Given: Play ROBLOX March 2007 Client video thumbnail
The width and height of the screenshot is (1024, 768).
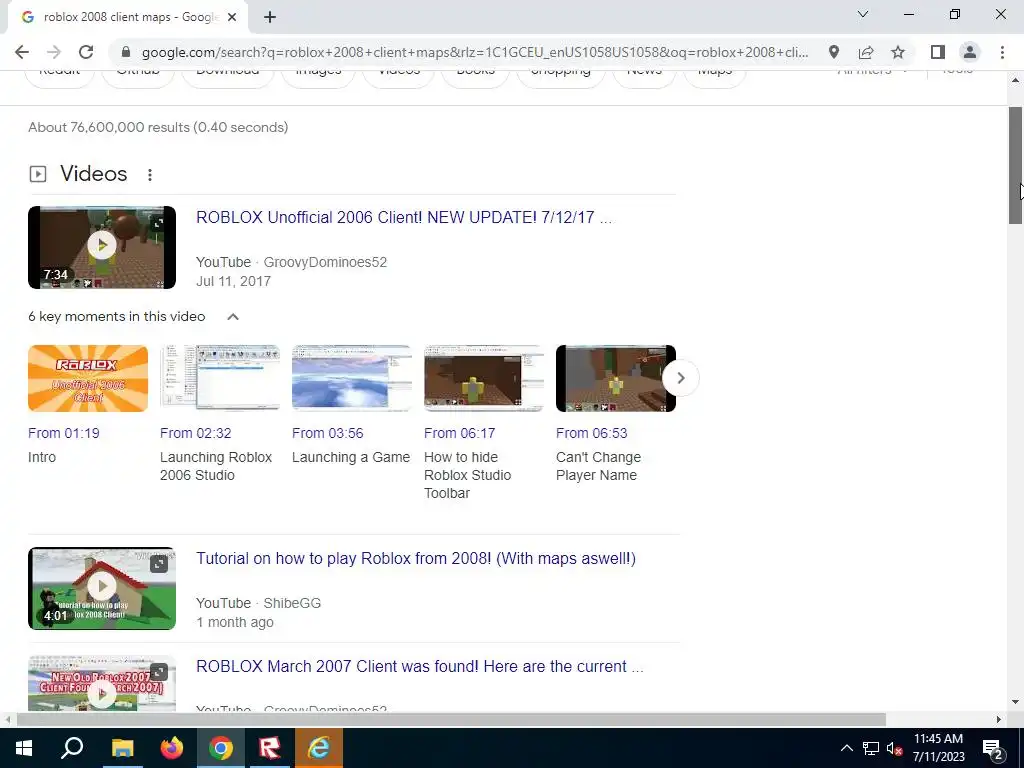Looking at the screenshot, I should coord(102,684).
